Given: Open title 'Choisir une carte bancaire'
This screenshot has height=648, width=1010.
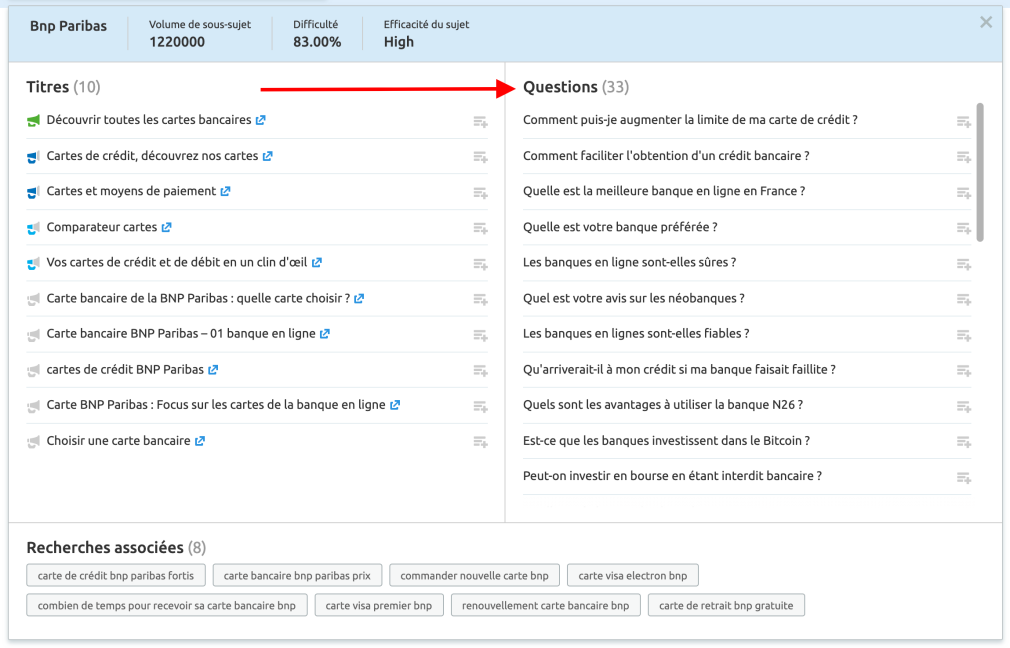Looking at the screenshot, I should click(x=119, y=441).
